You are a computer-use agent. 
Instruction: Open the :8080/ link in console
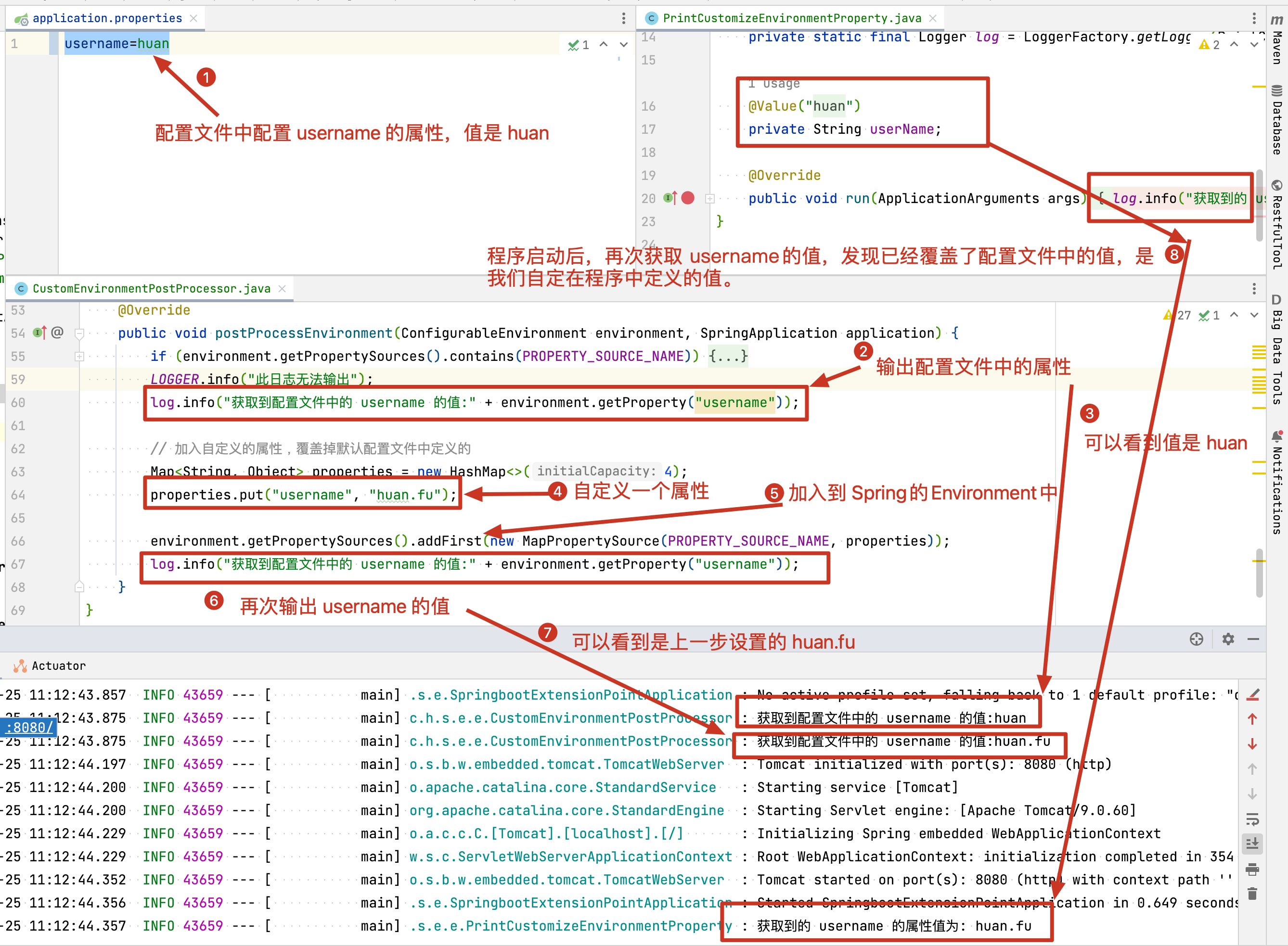28,727
